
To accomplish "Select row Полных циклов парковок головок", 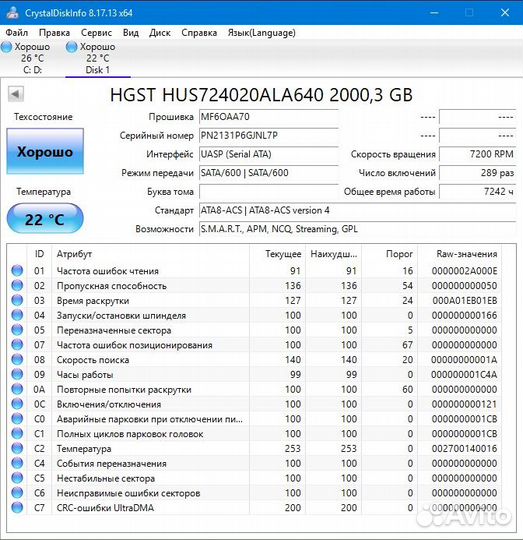I will (x=254, y=434).
